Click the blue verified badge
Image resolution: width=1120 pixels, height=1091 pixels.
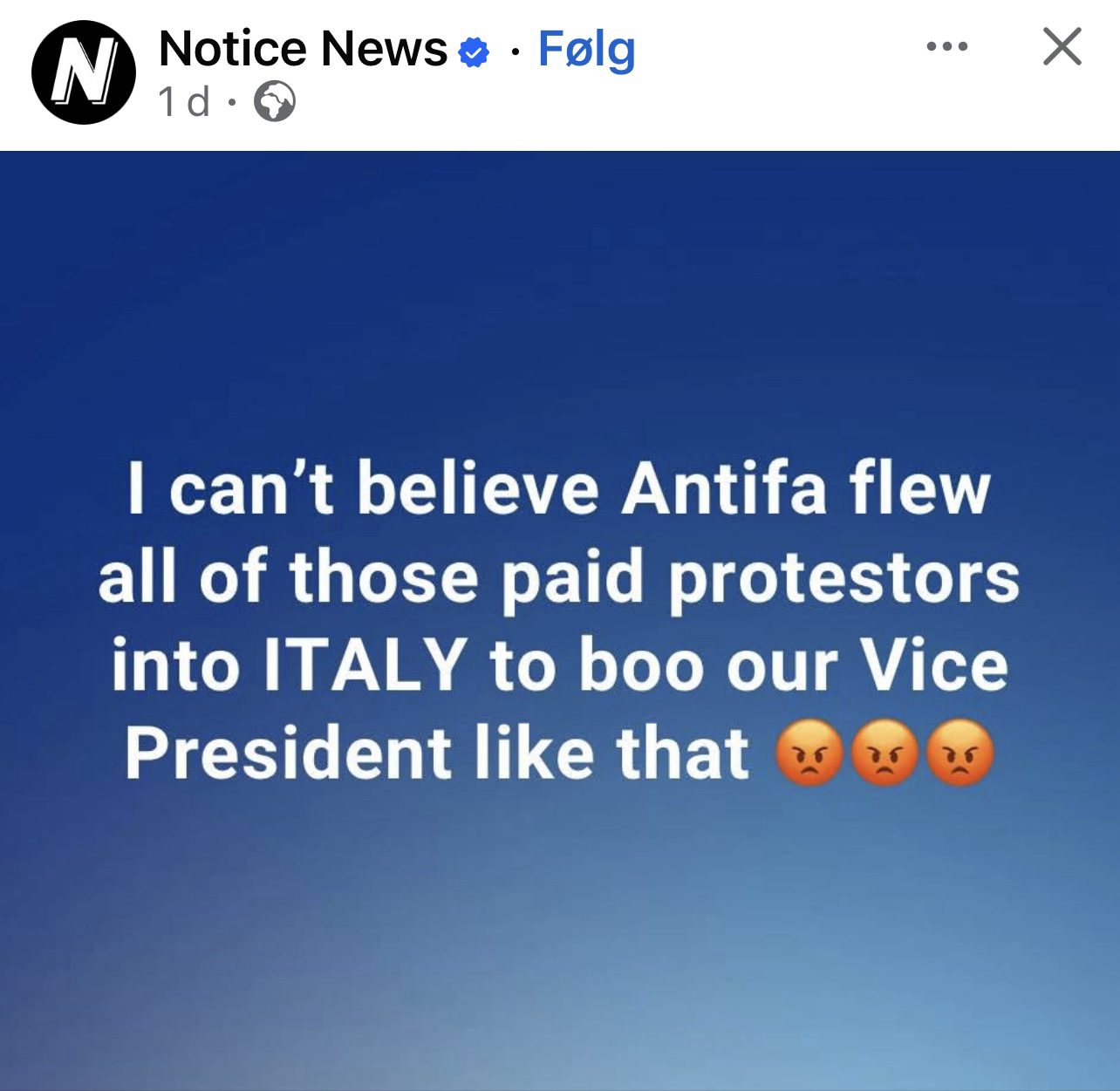click(474, 52)
